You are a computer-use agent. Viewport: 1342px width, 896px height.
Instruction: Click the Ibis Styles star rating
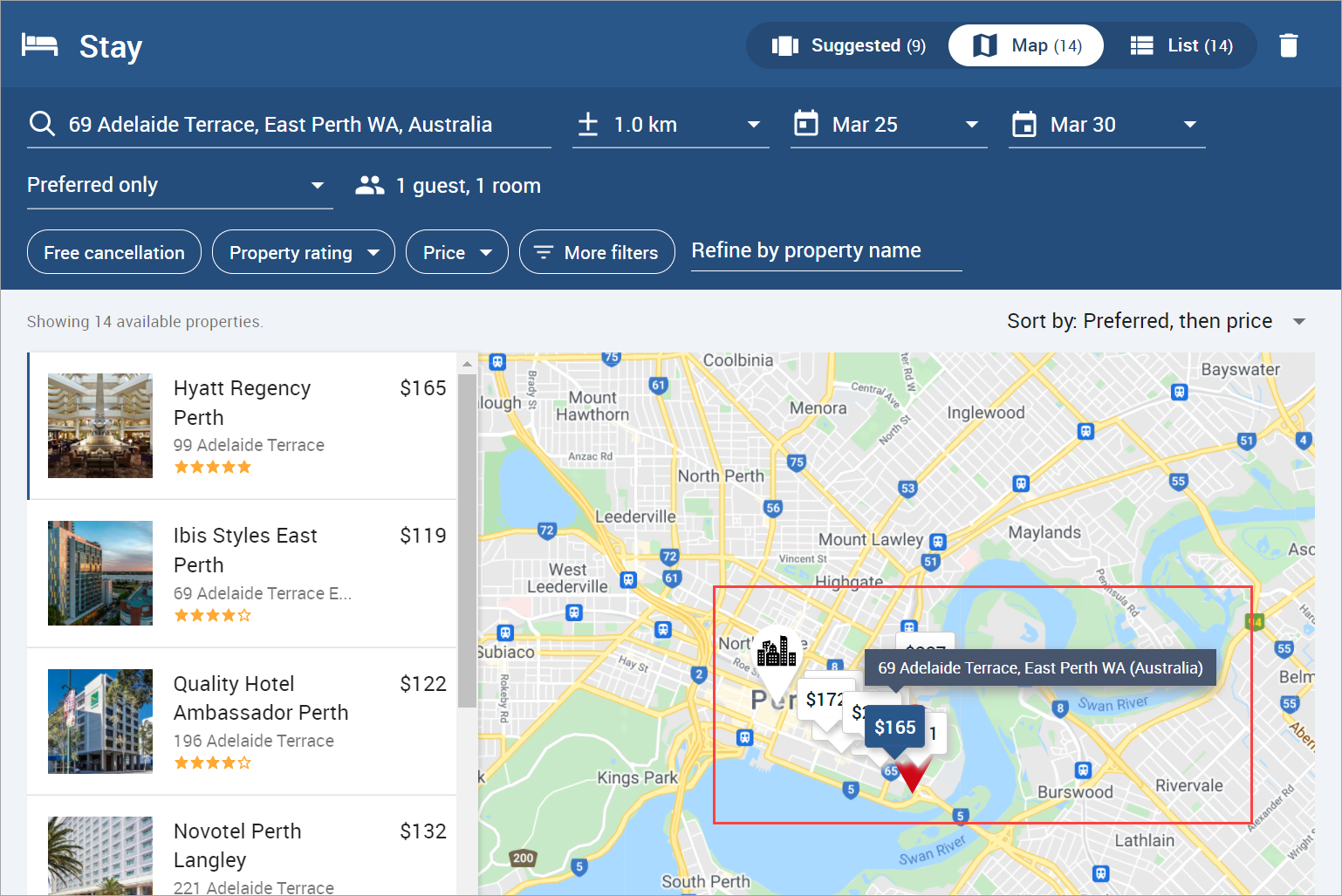point(212,615)
